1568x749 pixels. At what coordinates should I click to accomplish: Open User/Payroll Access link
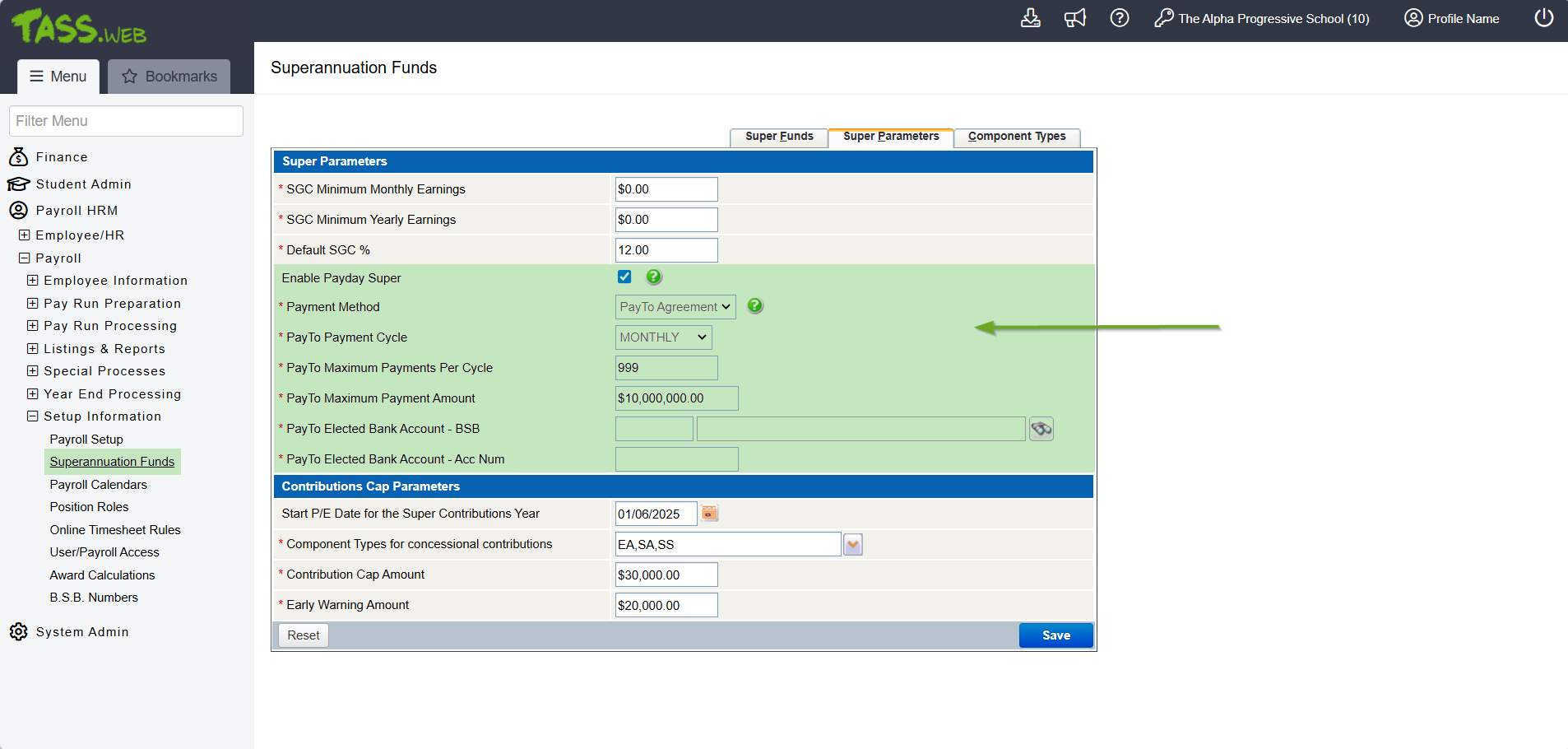[104, 552]
